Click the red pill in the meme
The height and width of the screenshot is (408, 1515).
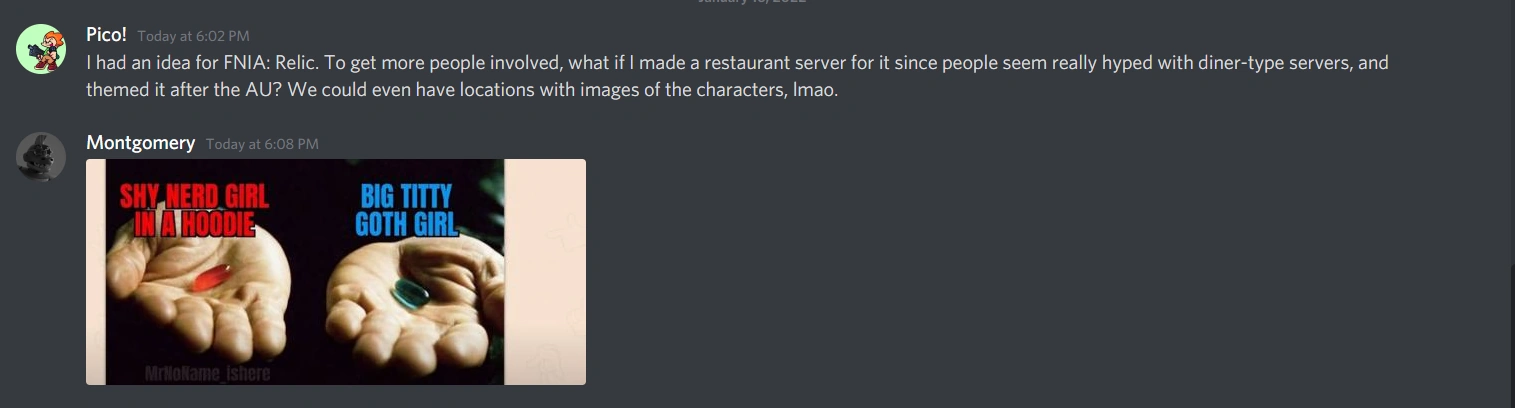tap(212, 278)
